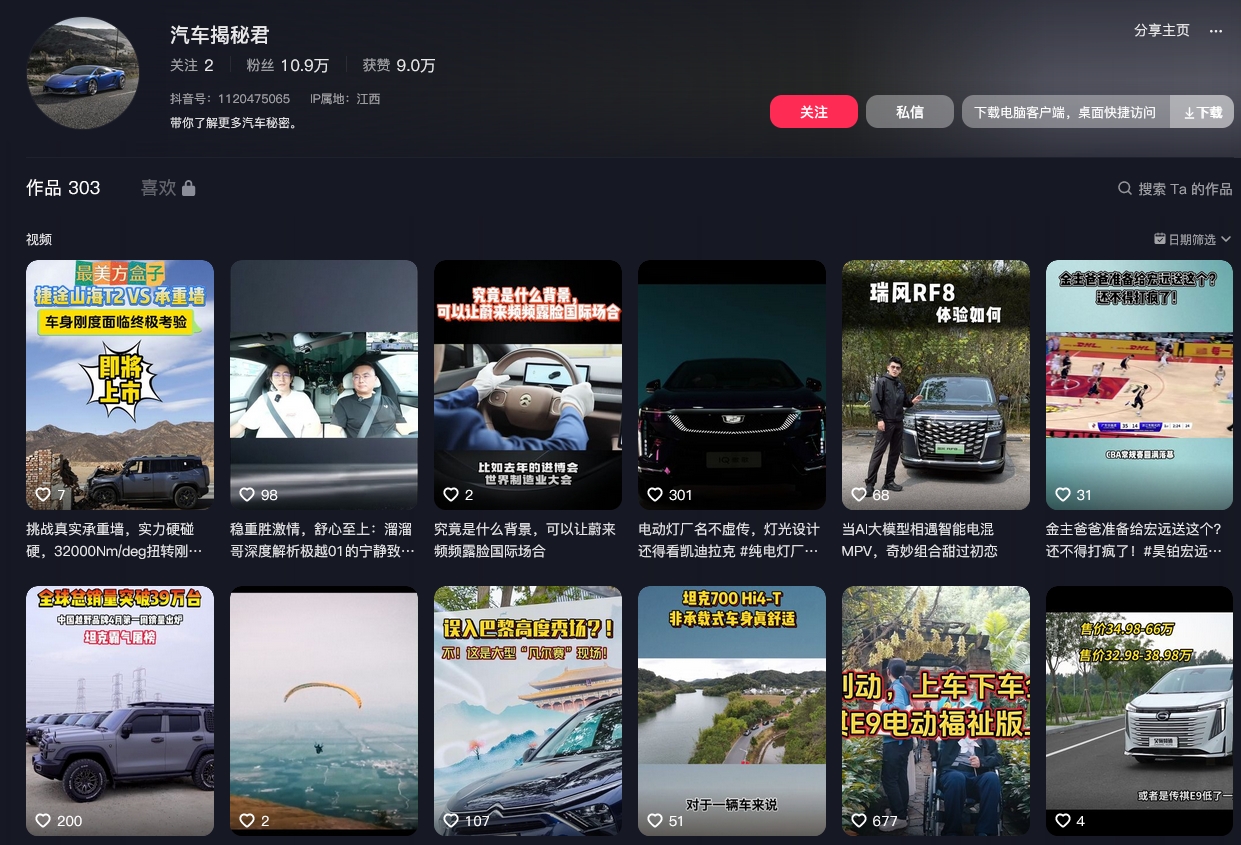Click heart icon on the paraglider video

pos(247,820)
